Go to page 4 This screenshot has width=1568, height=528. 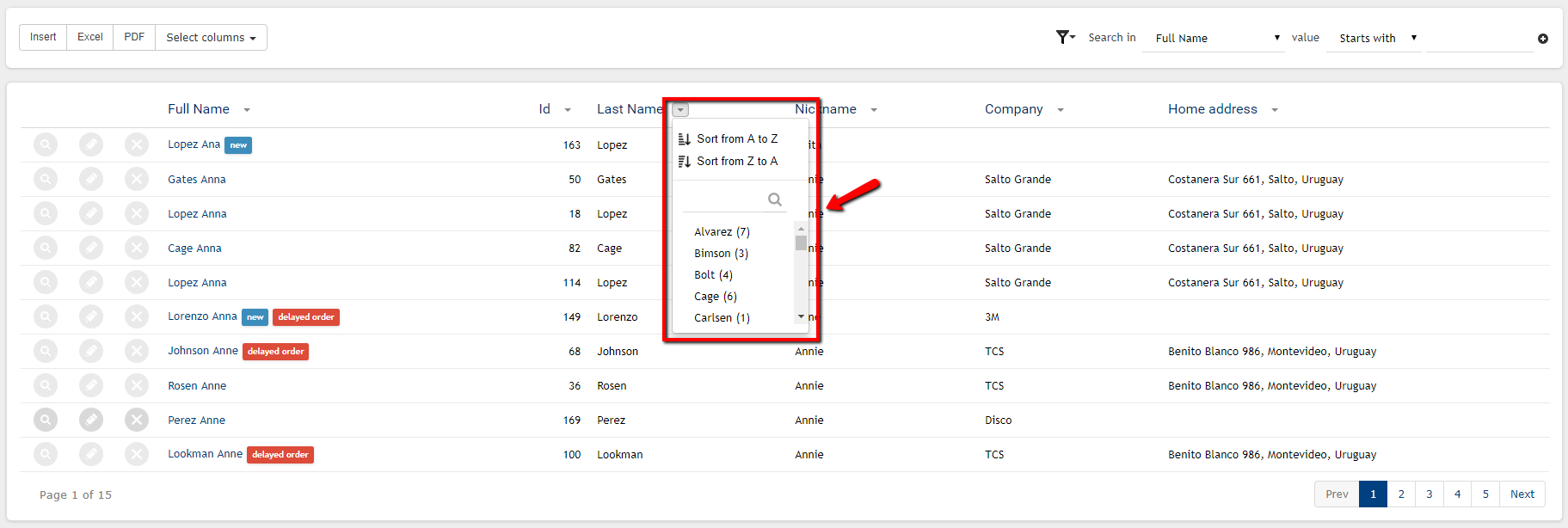(1457, 494)
